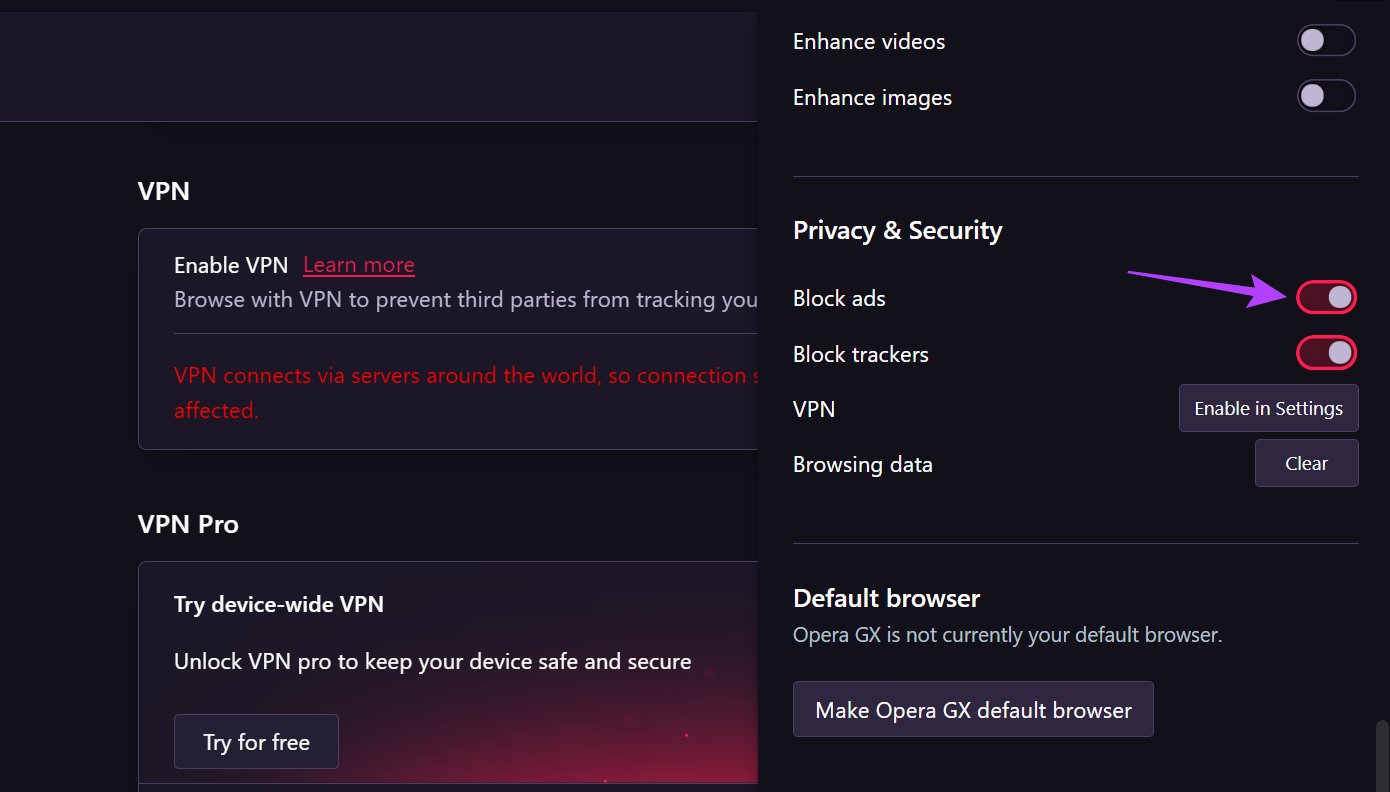The height and width of the screenshot is (792, 1390).
Task: Open the Learn more VPN link
Action: [359, 265]
